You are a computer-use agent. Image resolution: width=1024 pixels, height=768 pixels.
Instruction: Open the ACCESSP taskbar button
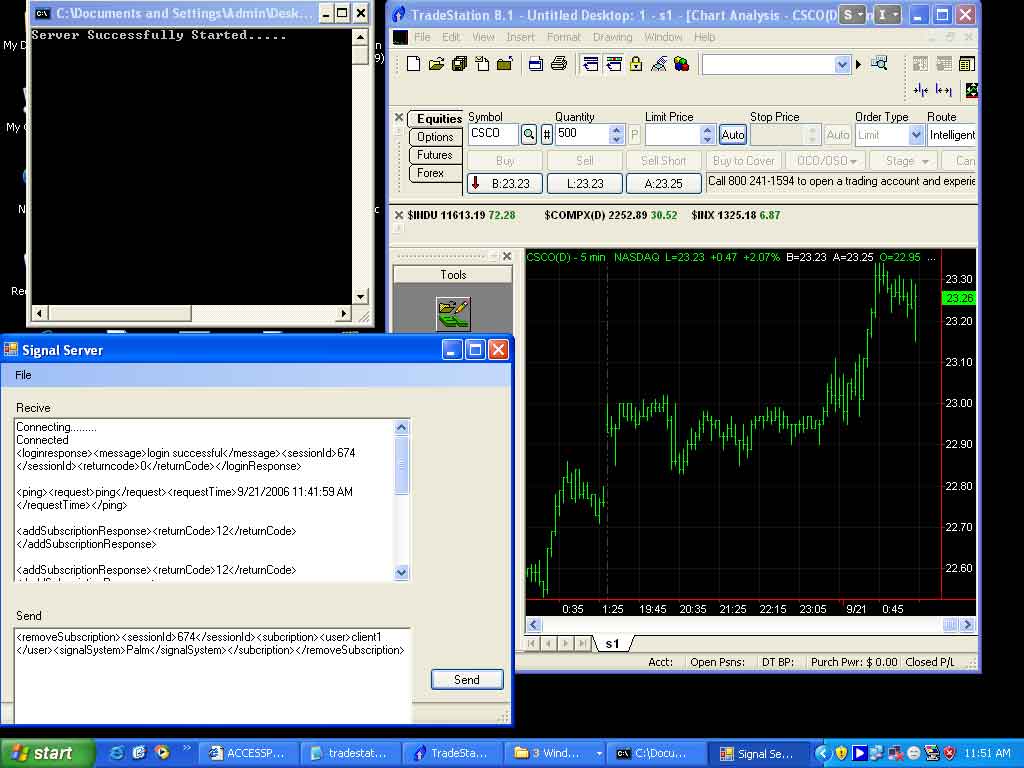point(248,753)
